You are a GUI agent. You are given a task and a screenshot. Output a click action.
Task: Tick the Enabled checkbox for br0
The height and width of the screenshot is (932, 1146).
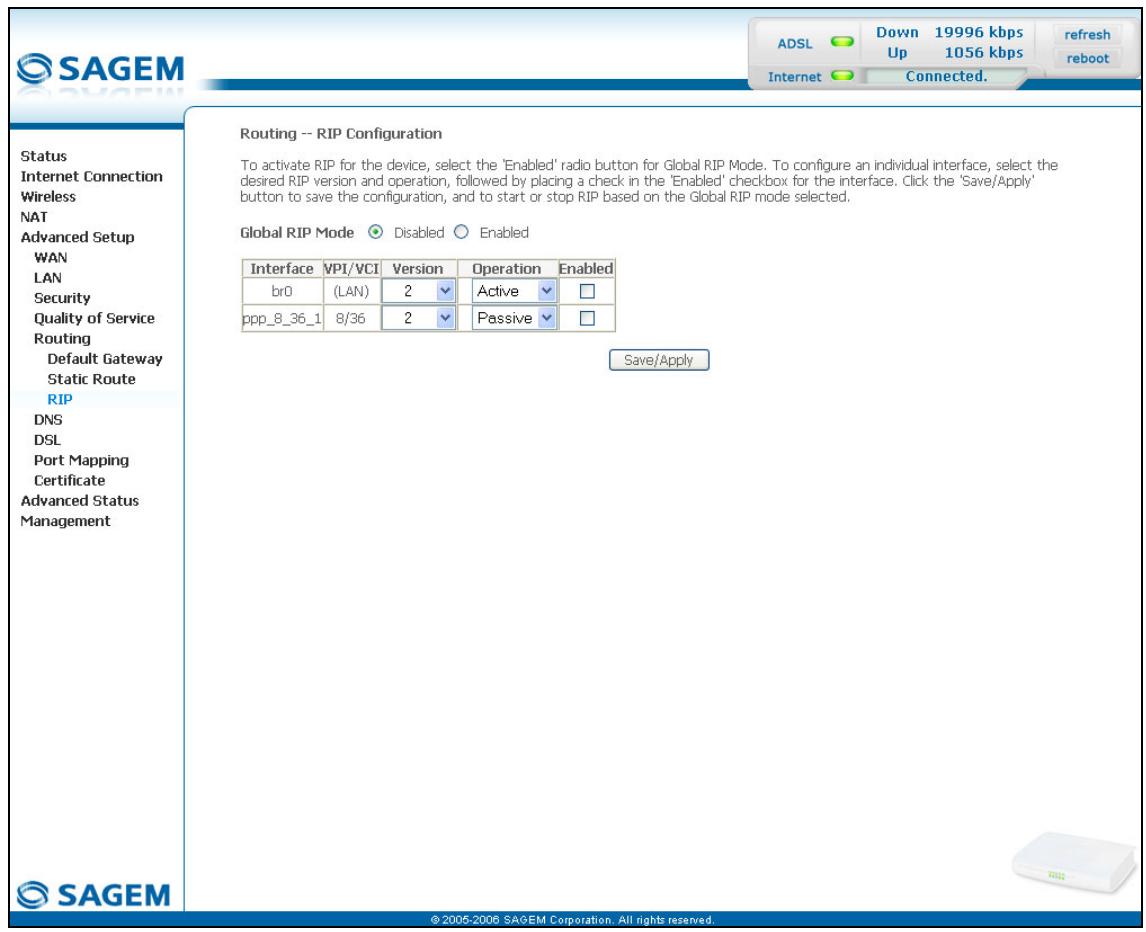click(587, 291)
